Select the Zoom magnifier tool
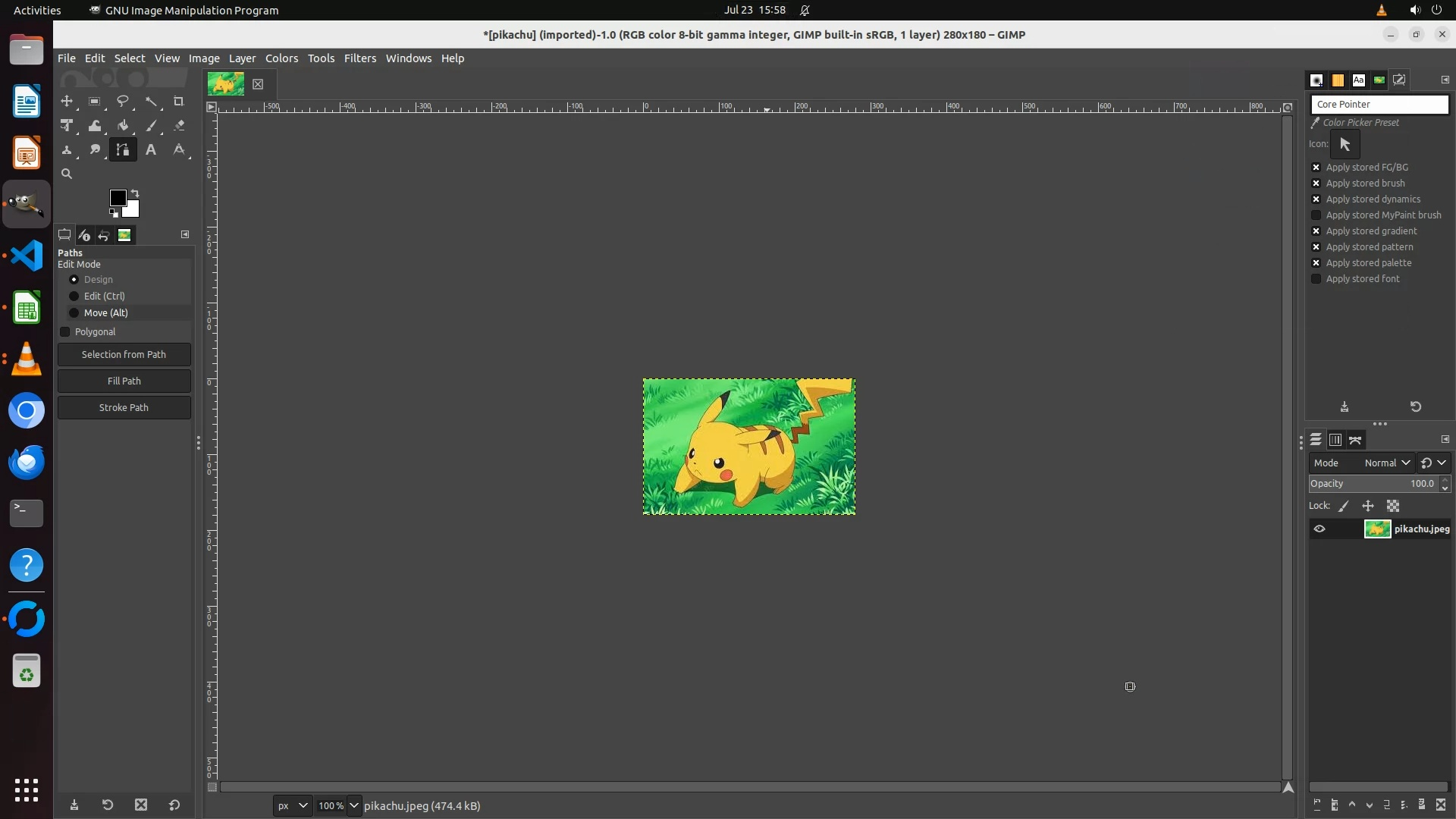The height and width of the screenshot is (819, 1456). click(x=67, y=174)
